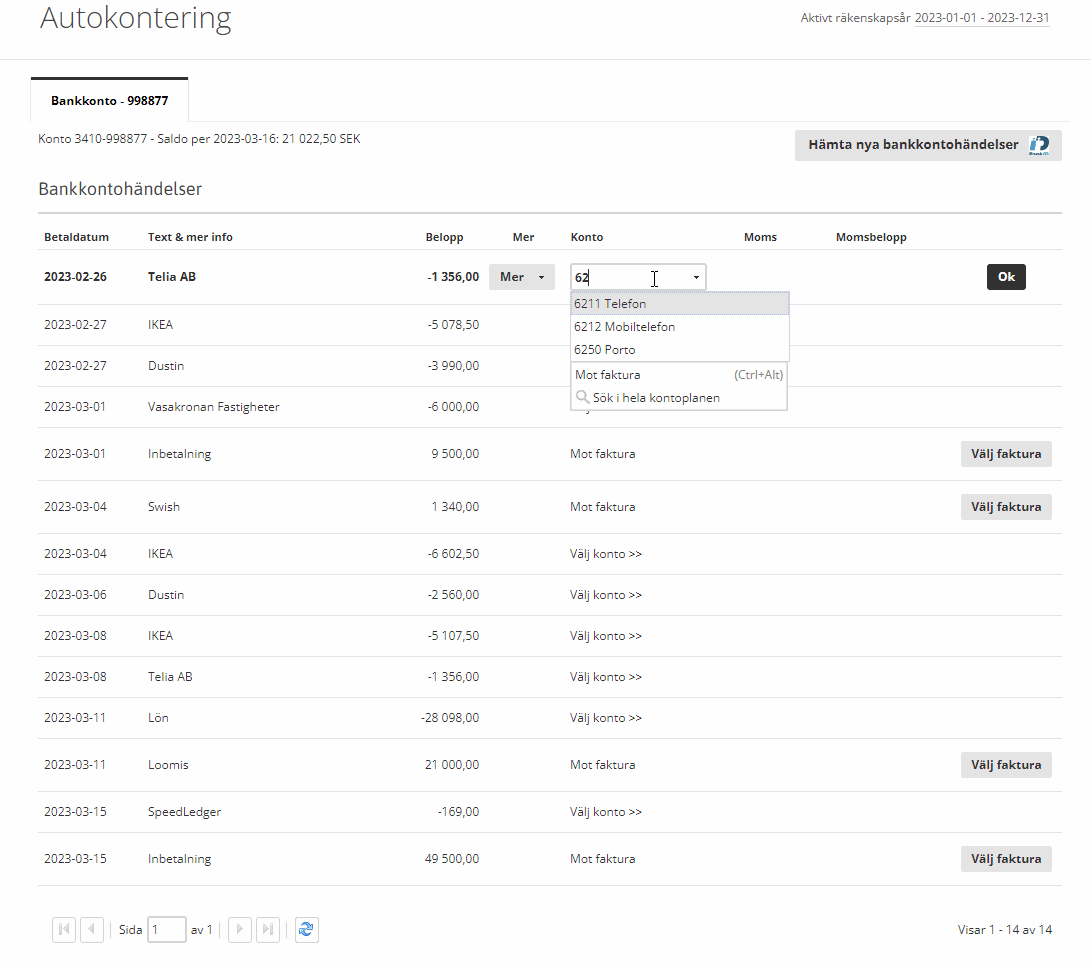The image size is (1091, 965).
Task: Select Vasakronan Fastigheter row text
Action: click(x=214, y=407)
